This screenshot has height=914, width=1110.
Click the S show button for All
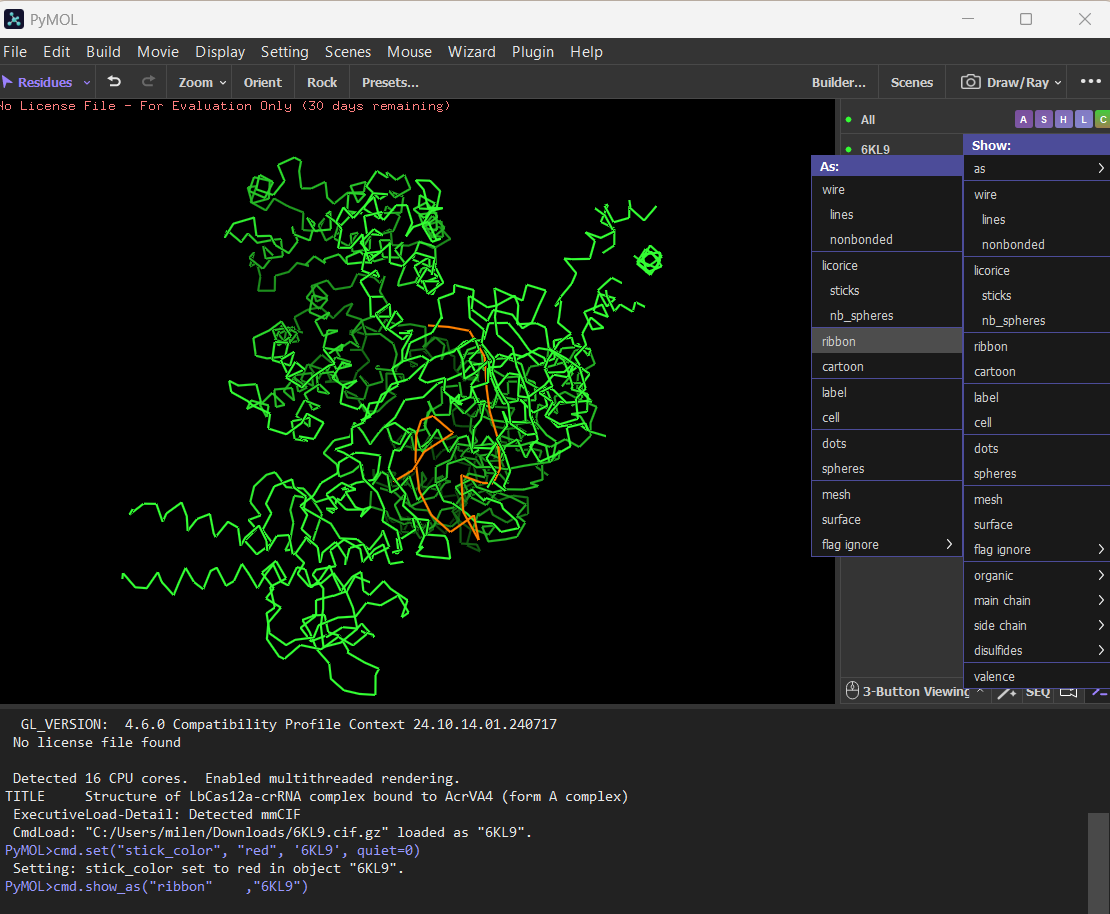coord(1043,120)
